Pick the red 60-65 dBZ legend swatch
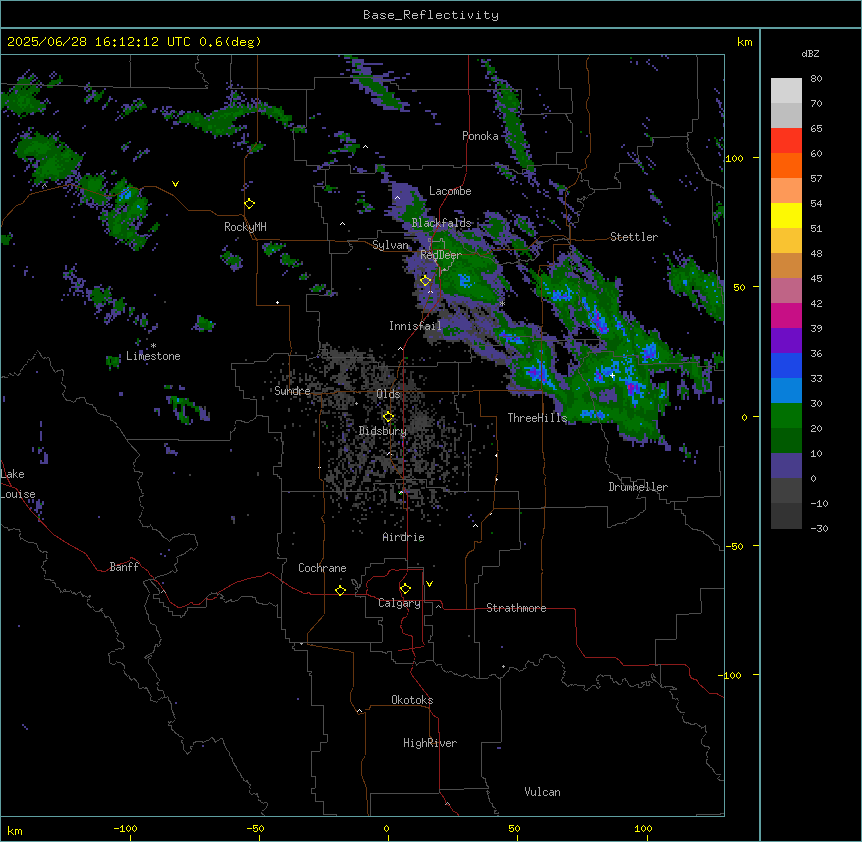 [x=786, y=140]
